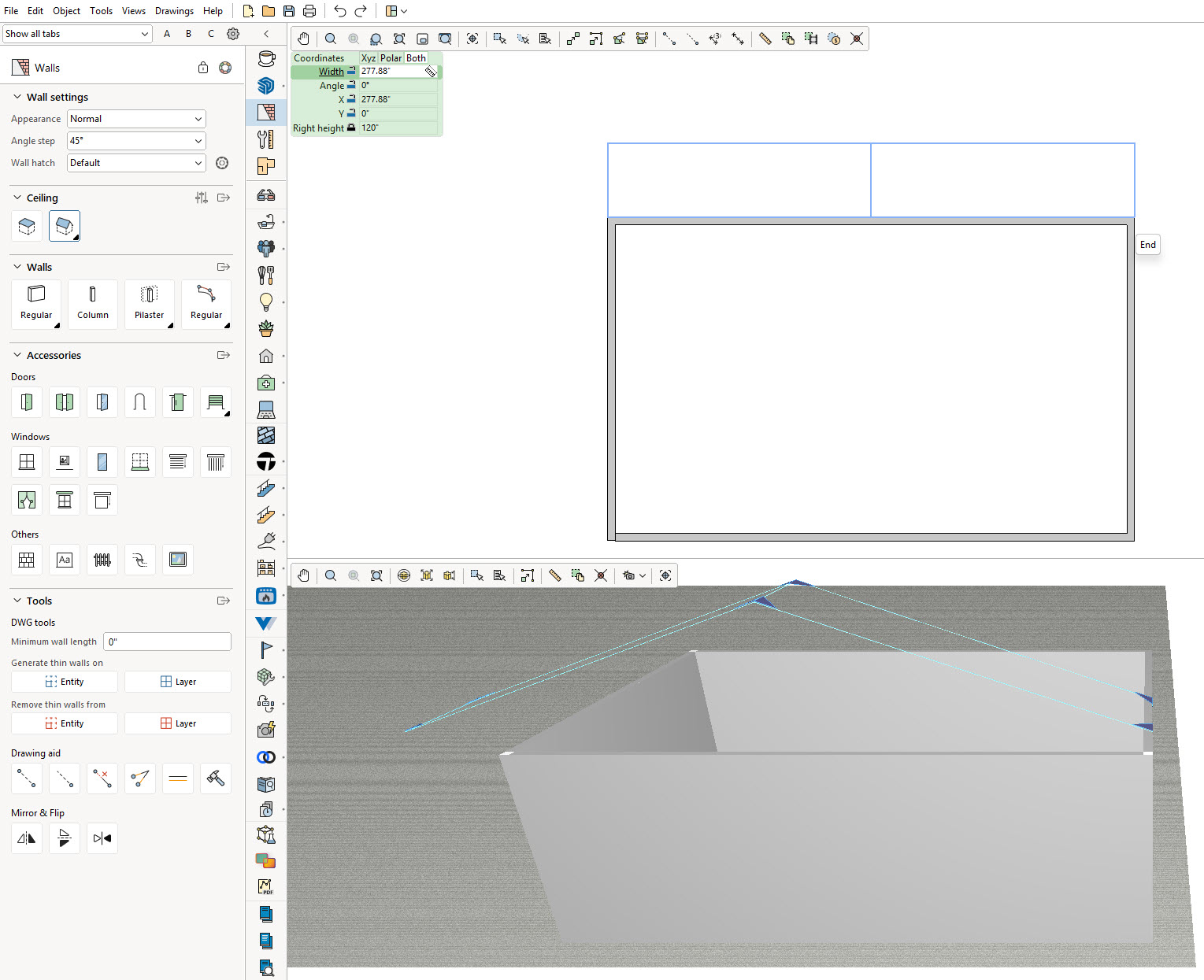This screenshot has height=980, width=1204.
Task: Open the Angle step dropdown showing 45°
Action: [136, 141]
